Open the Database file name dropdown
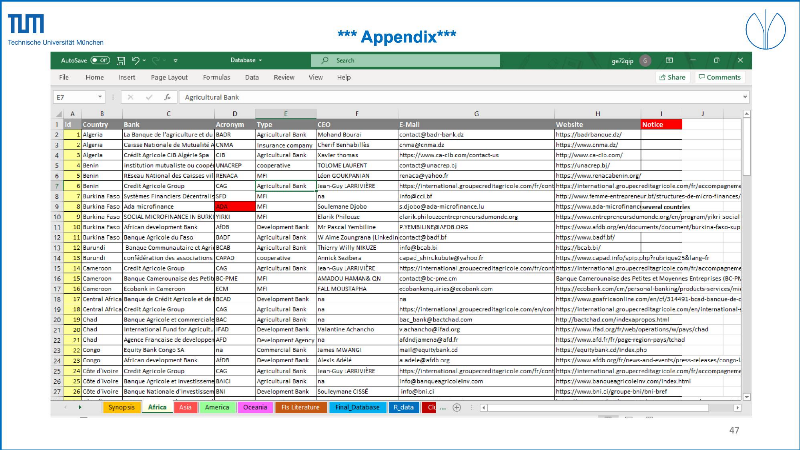The height and width of the screenshot is (450, 800). 246,60
